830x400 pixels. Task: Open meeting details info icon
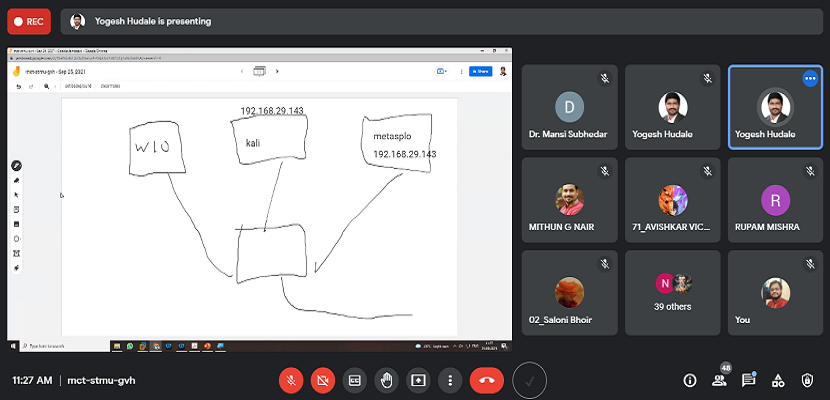pos(690,380)
